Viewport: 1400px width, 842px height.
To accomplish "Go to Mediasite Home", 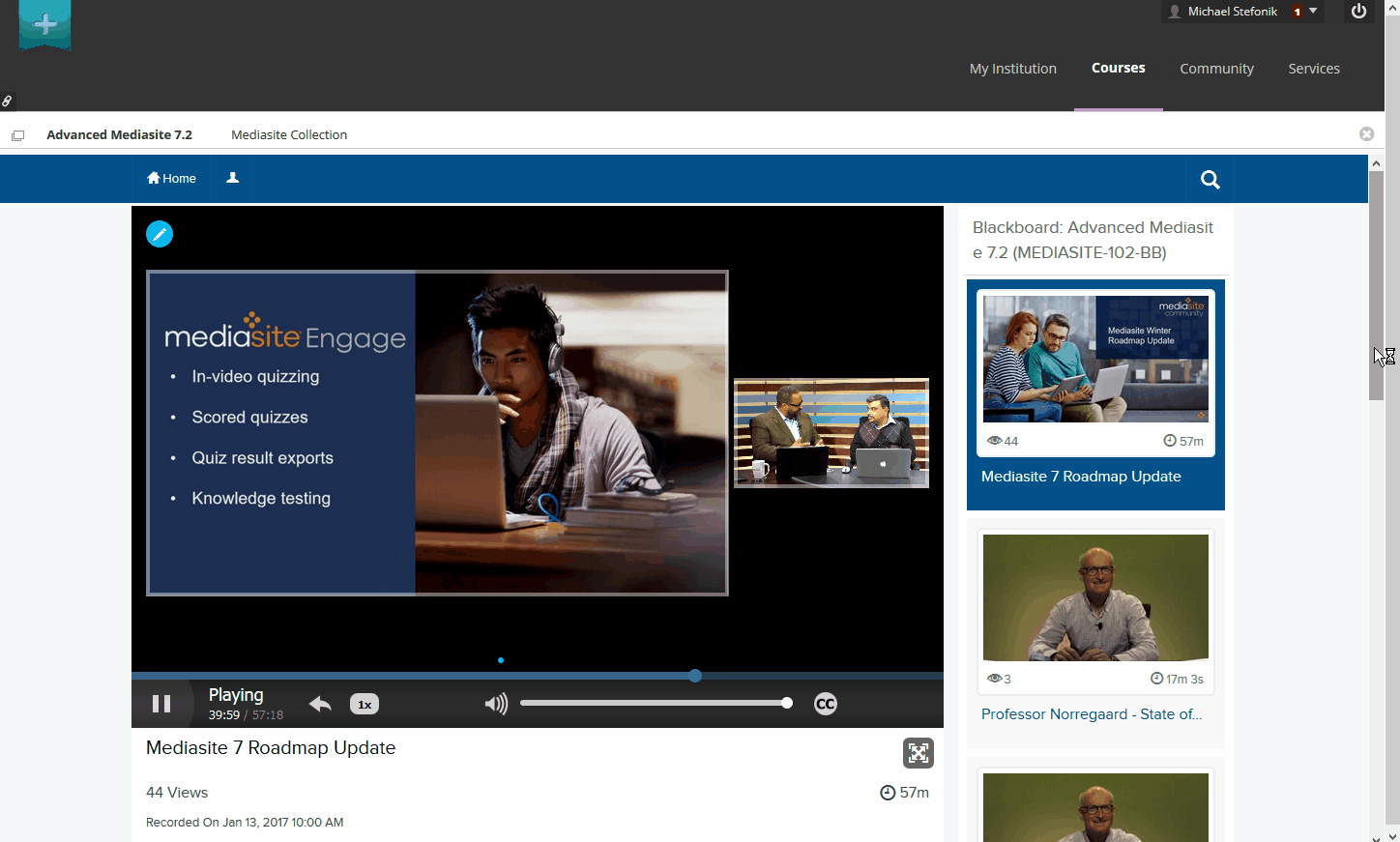I will [171, 179].
